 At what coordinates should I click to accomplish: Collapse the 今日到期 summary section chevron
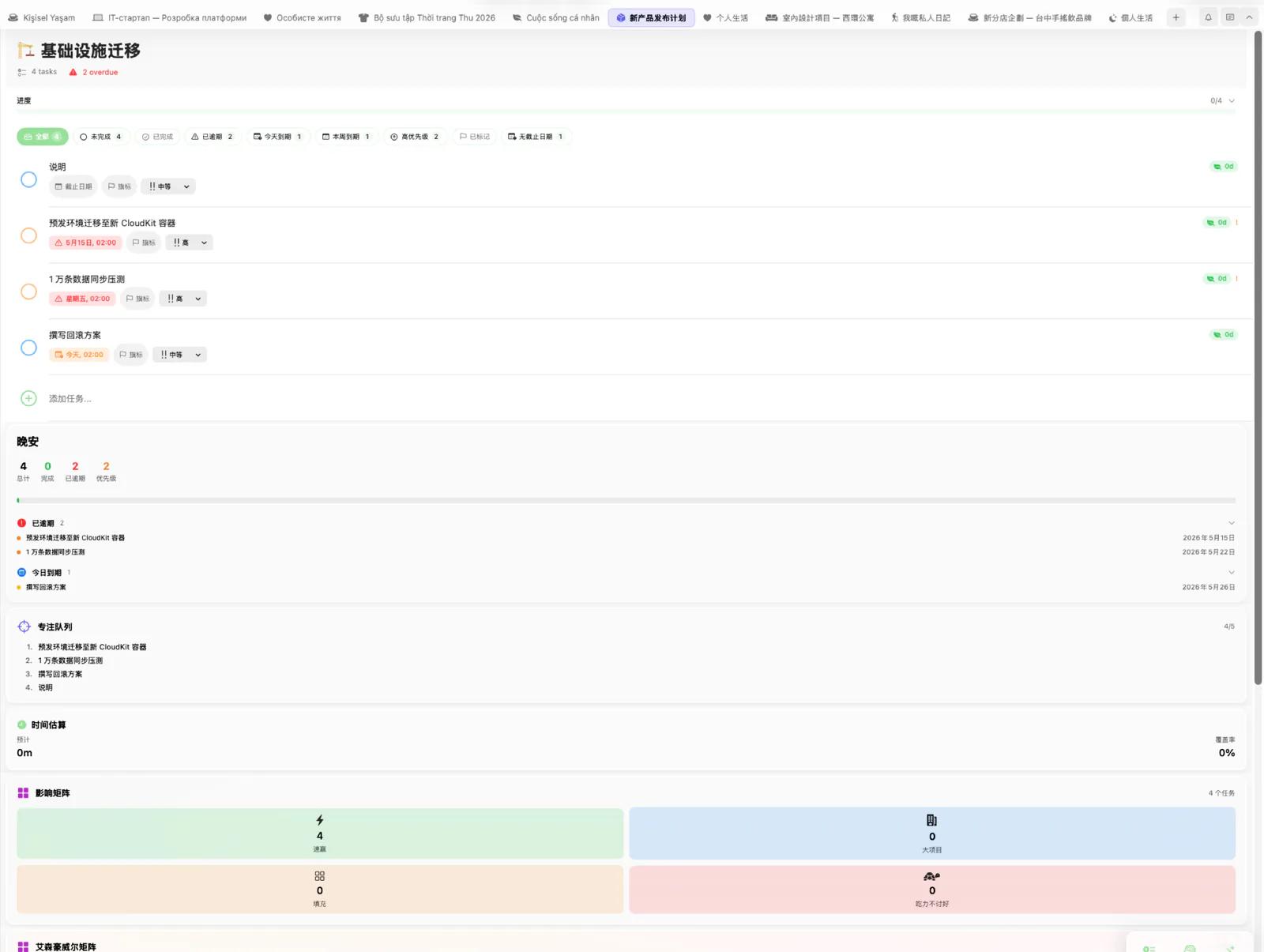click(1231, 572)
